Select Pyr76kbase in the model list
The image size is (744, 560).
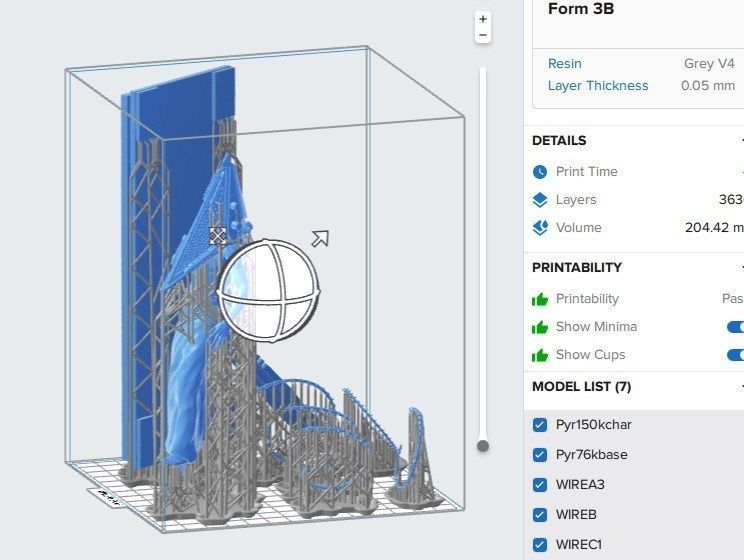click(592, 455)
